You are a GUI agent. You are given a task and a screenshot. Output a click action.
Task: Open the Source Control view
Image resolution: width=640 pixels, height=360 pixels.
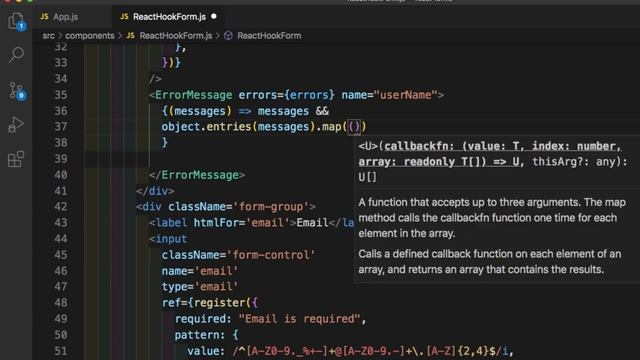click(16, 91)
